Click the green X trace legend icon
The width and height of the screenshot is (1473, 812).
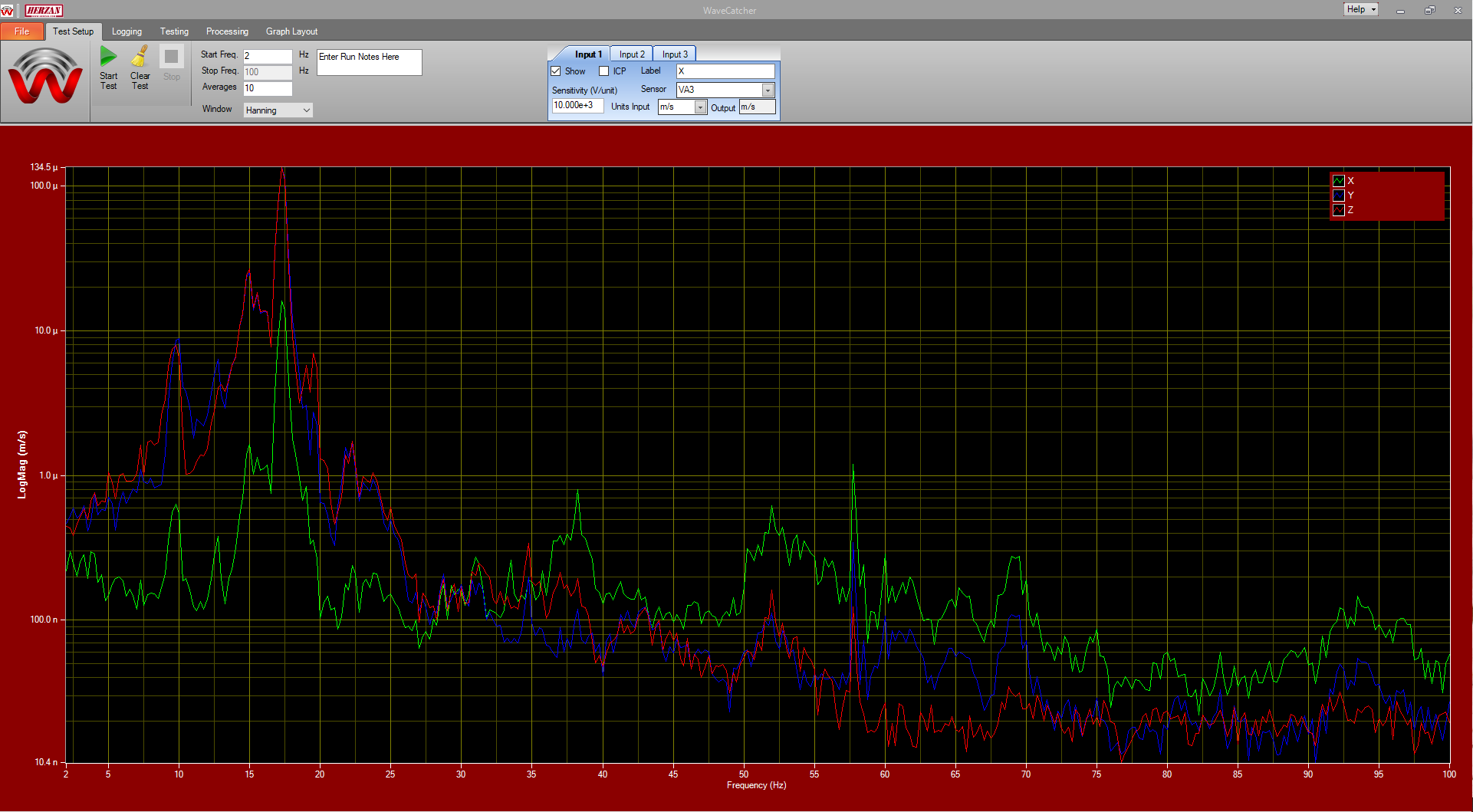[x=1338, y=181]
